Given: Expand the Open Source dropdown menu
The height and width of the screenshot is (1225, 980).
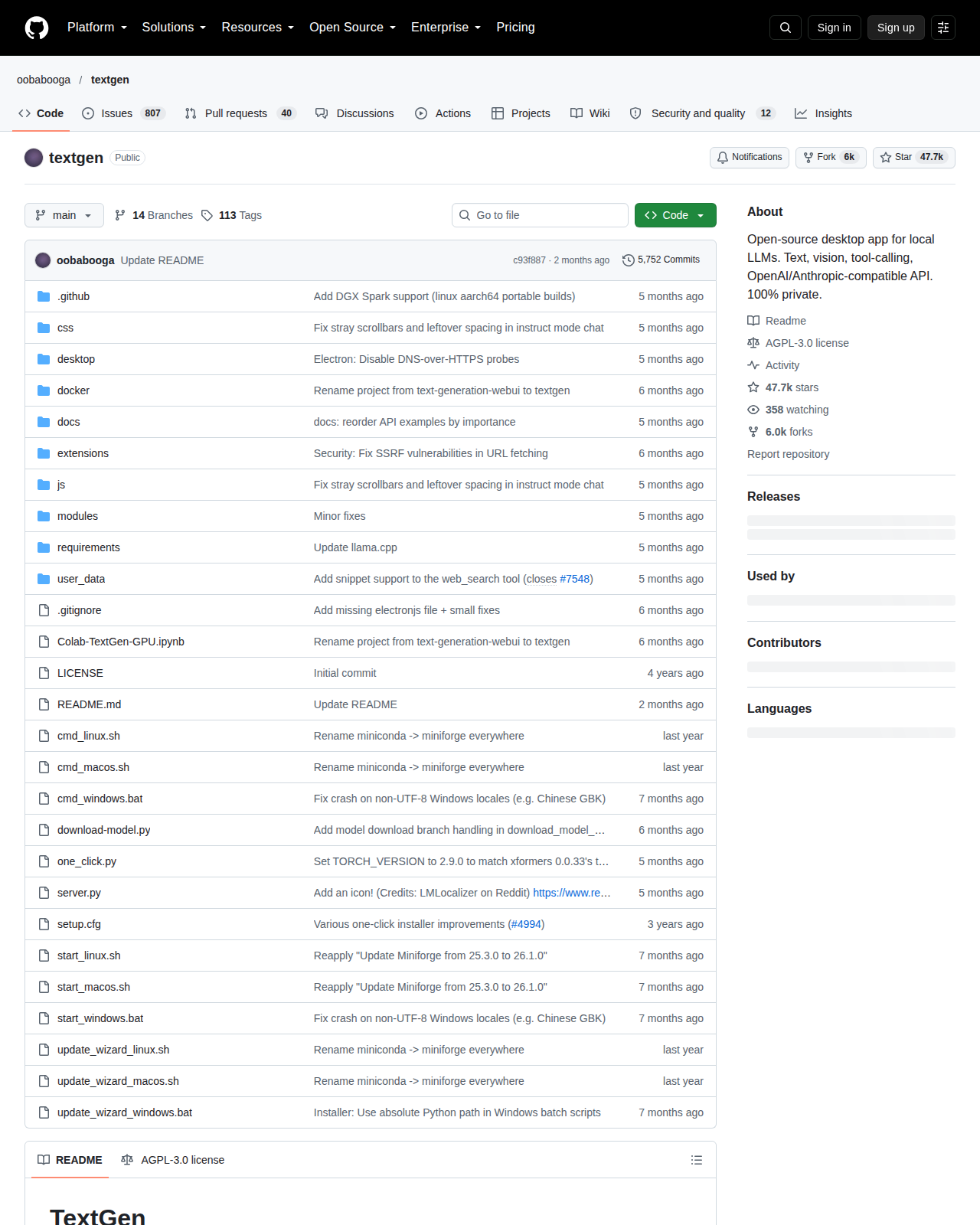Looking at the screenshot, I should [352, 28].
